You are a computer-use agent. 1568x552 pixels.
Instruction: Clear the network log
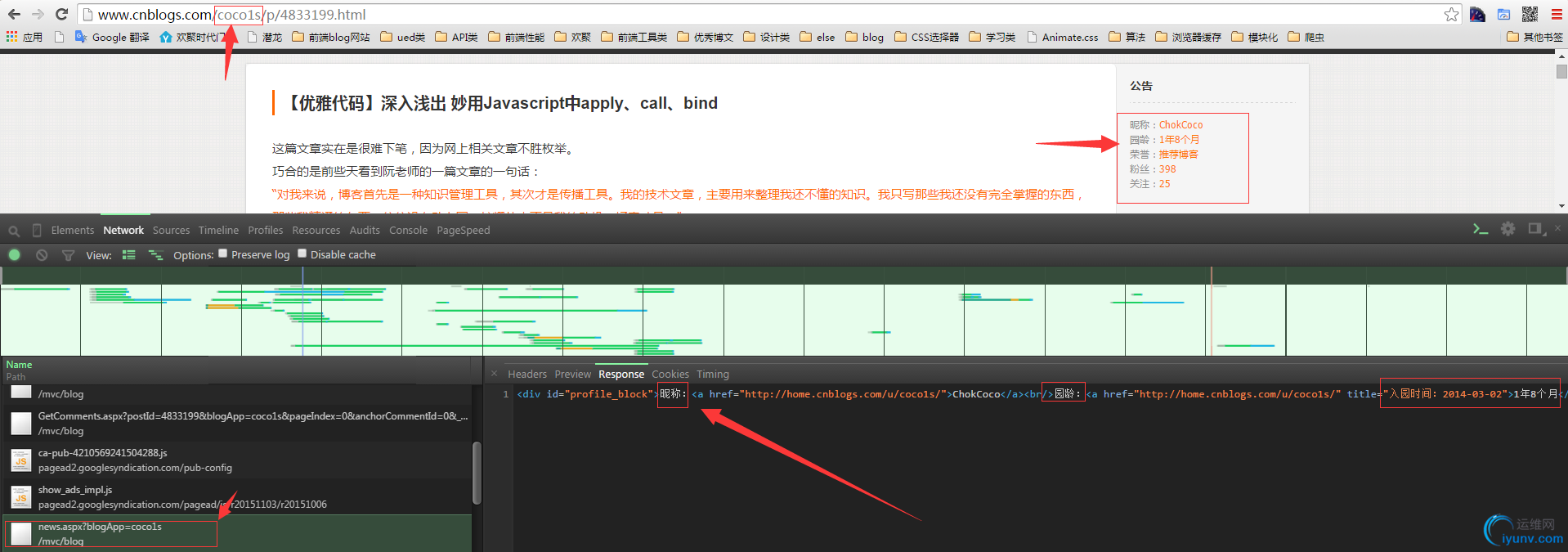tap(42, 255)
